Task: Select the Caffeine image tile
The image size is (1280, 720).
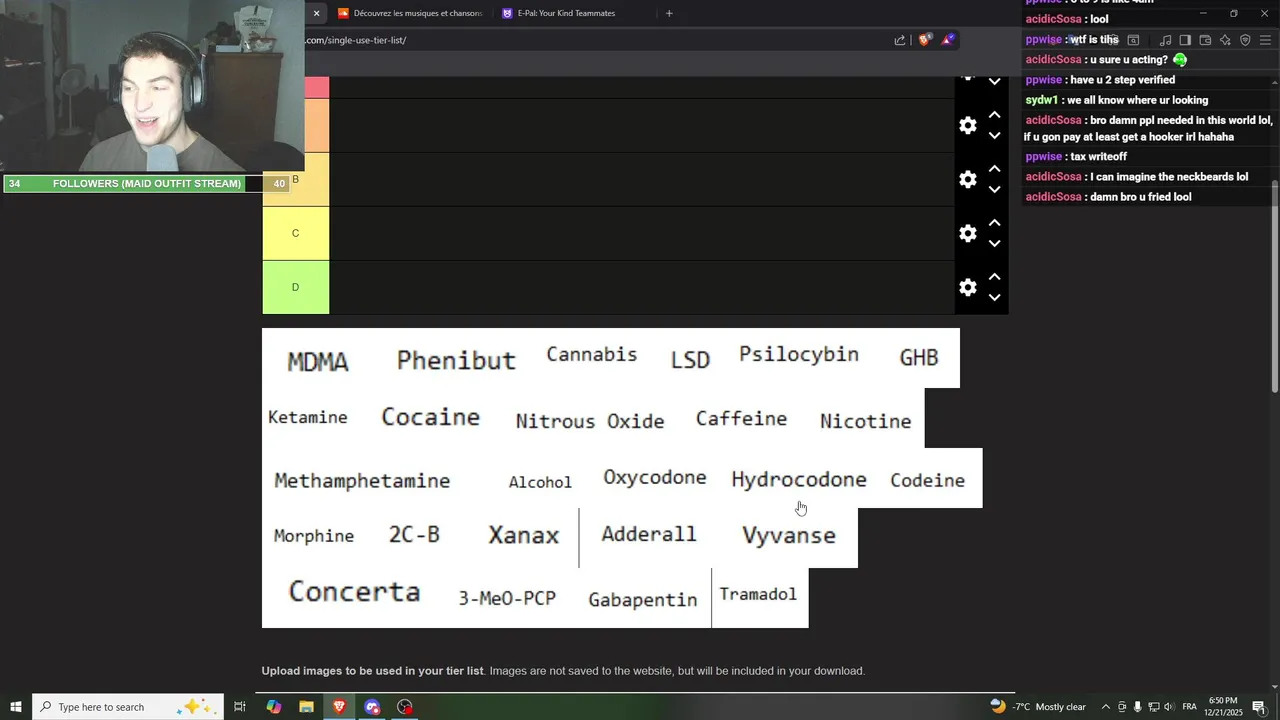Action: point(741,419)
